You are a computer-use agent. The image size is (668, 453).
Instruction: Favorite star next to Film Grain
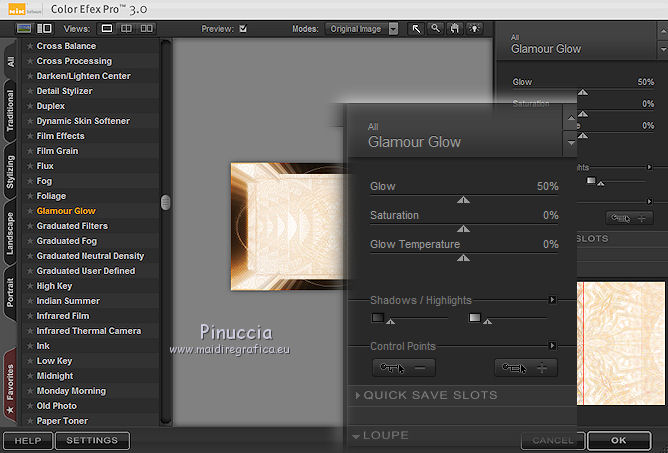(x=30, y=151)
